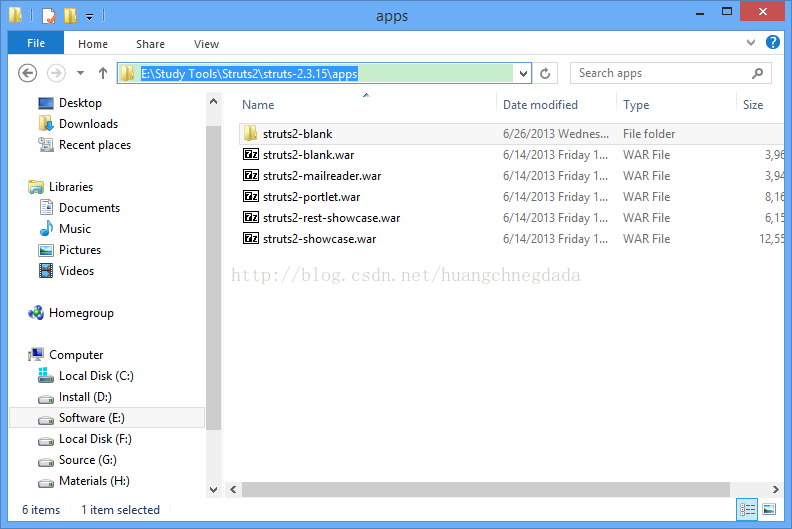Click the folder icon of struts2-blank
The image size is (792, 529).
[x=251, y=133]
